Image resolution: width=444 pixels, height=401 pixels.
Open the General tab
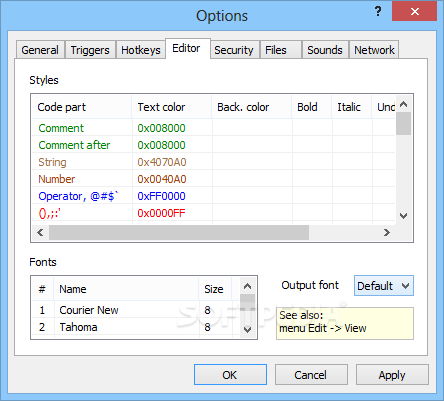pyautogui.click(x=40, y=50)
